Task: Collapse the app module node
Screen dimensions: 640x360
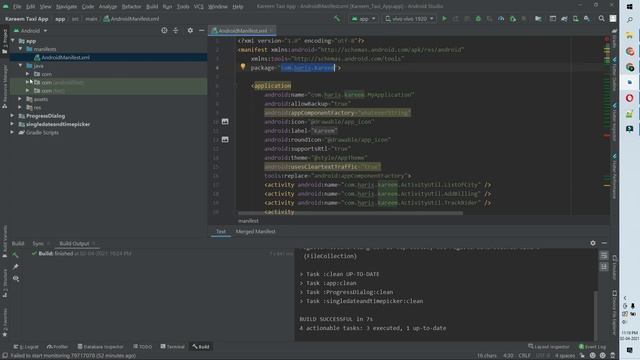Action: (13, 41)
